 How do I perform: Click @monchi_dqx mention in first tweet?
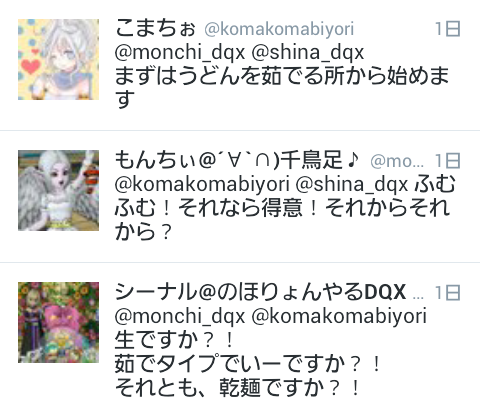180,53
